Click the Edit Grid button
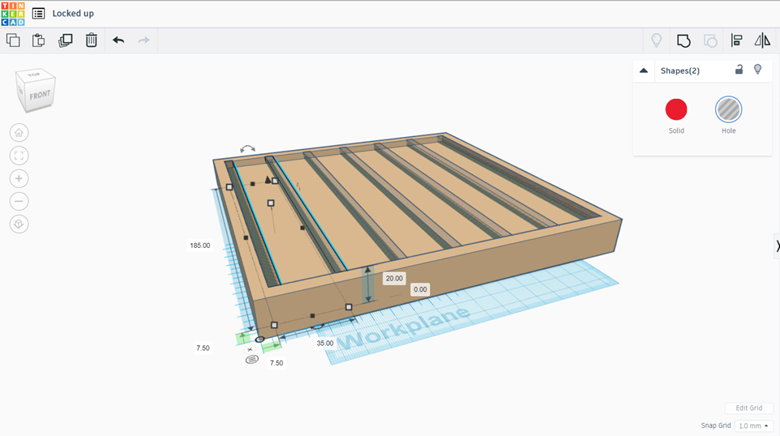Screen dimensions: 780x436 click(749, 408)
